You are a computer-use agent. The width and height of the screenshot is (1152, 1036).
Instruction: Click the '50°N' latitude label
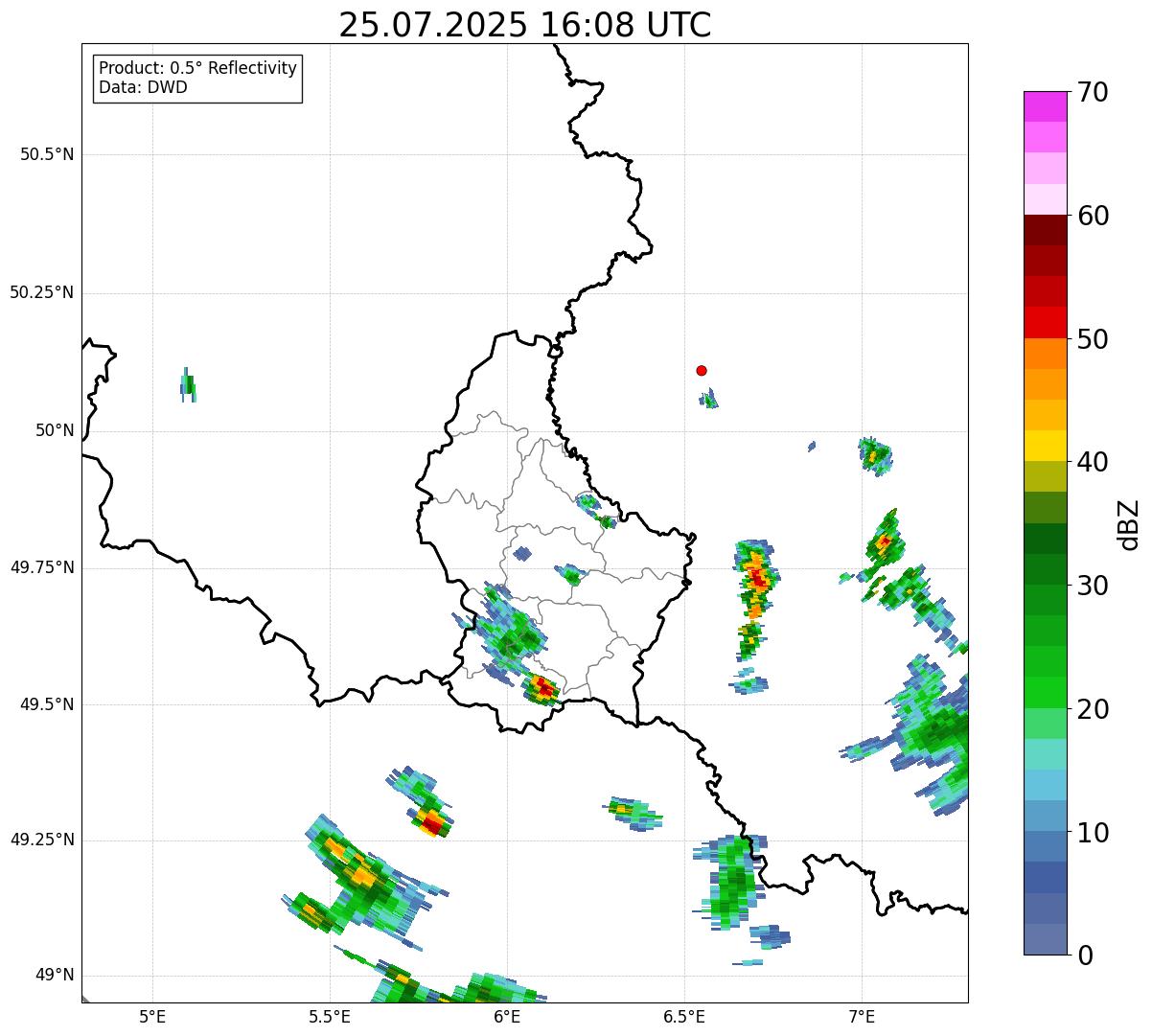[55, 430]
